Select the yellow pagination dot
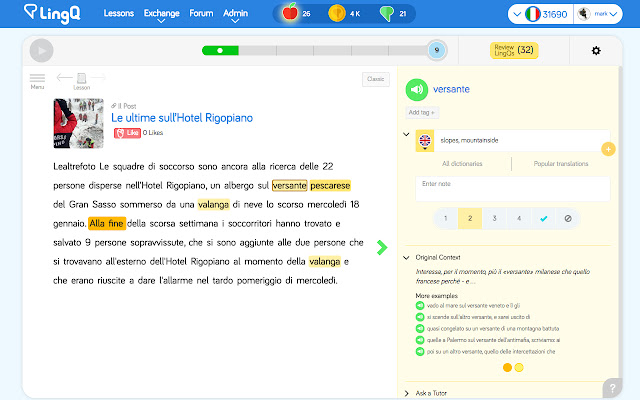640x400 pixels. [519, 367]
